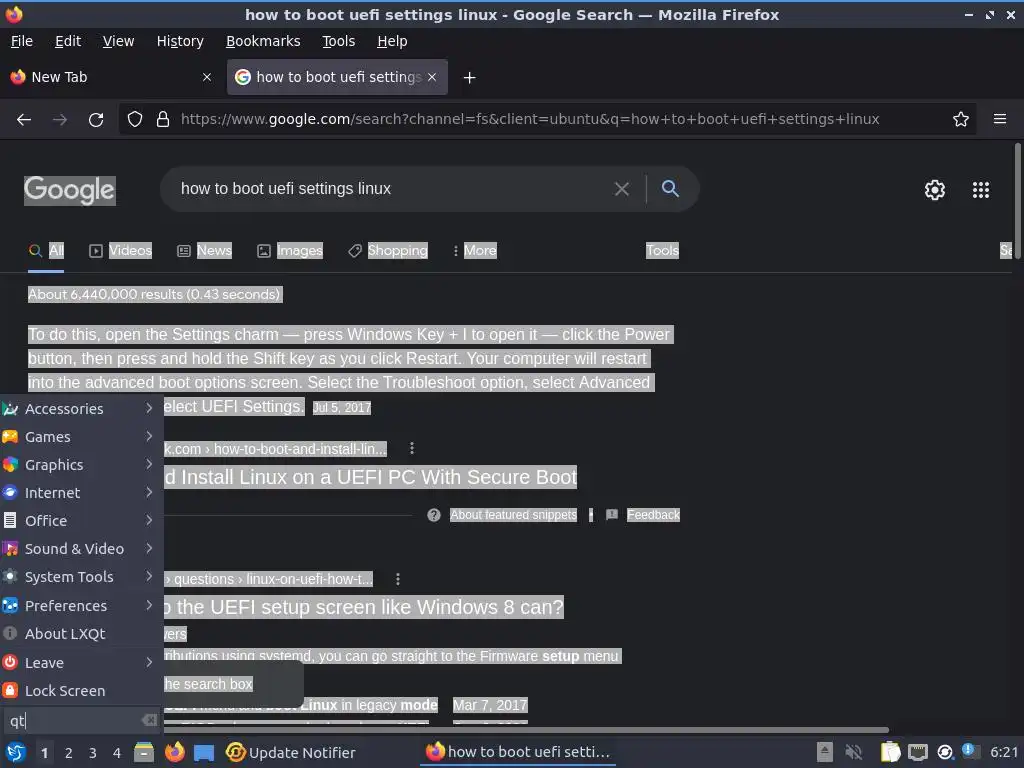Reload the current Google search page

pyautogui.click(x=96, y=120)
